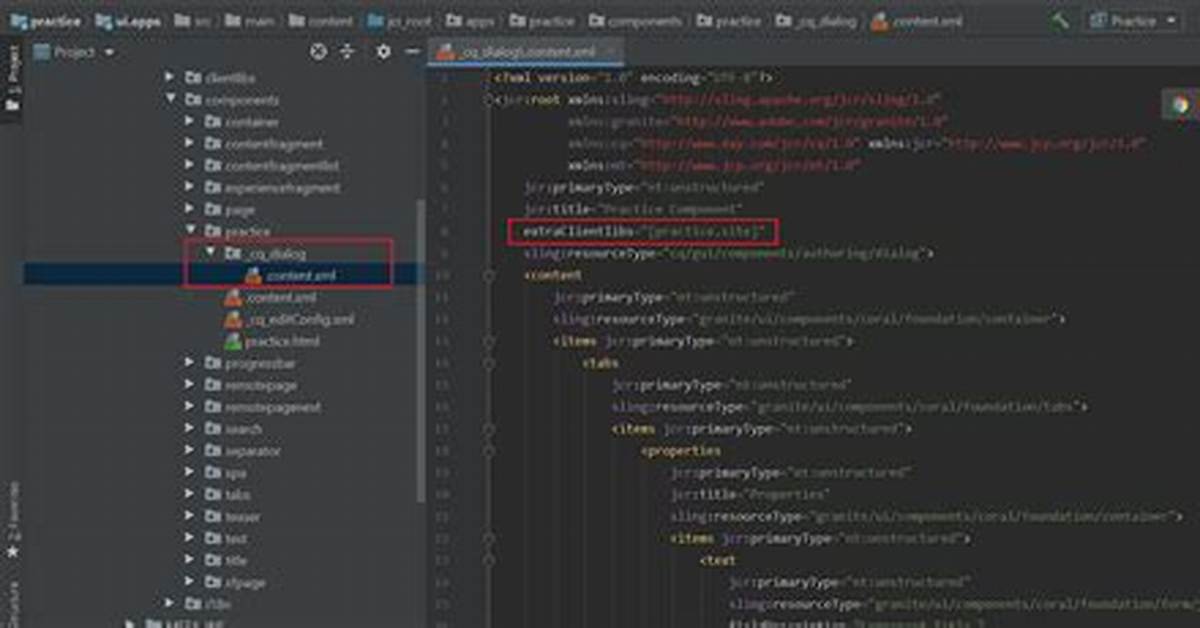Click the folder icon next to progressbar
Viewport: 1200px width, 628px height.
(x=213, y=363)
